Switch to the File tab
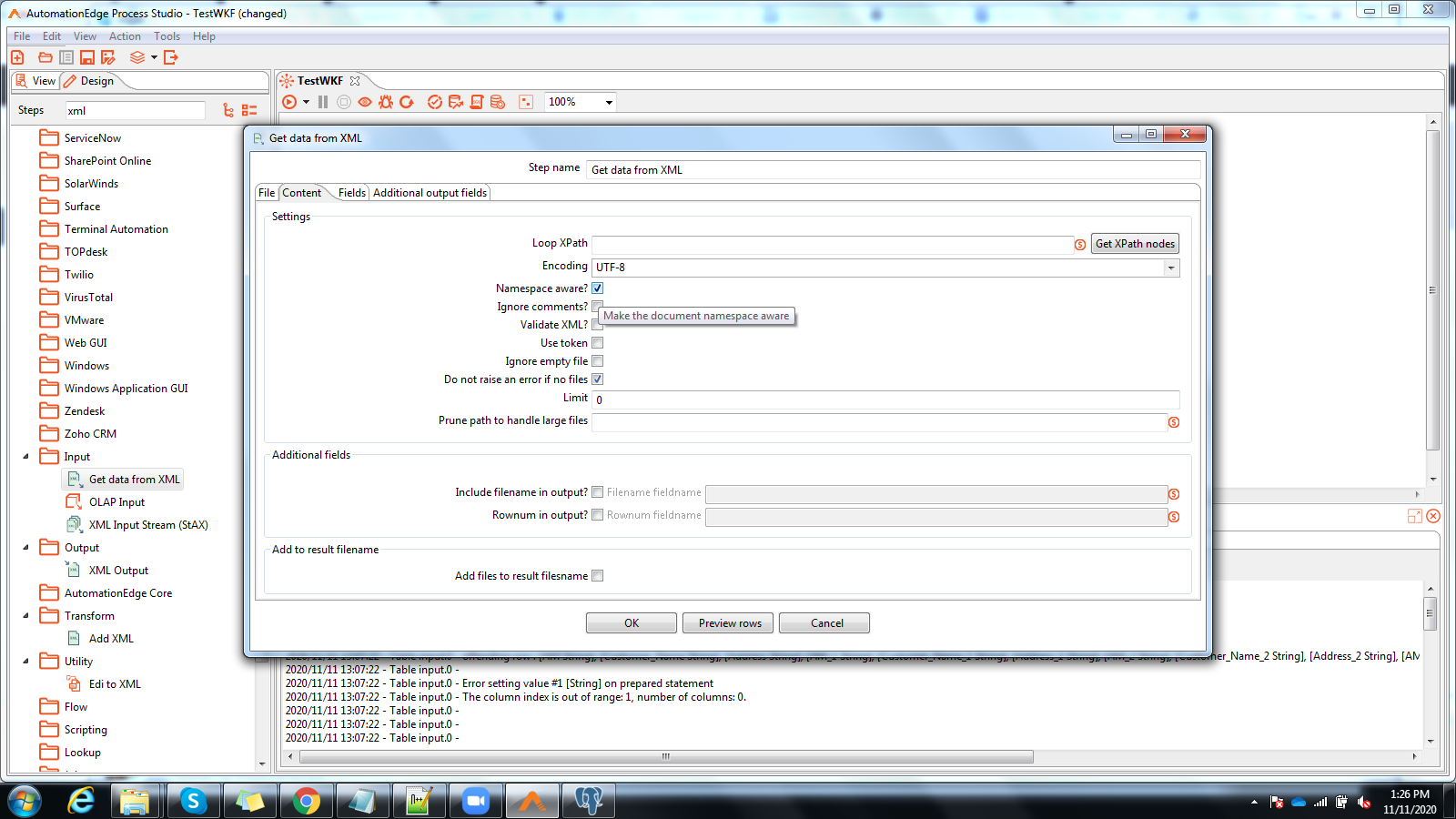 (267, 193)
